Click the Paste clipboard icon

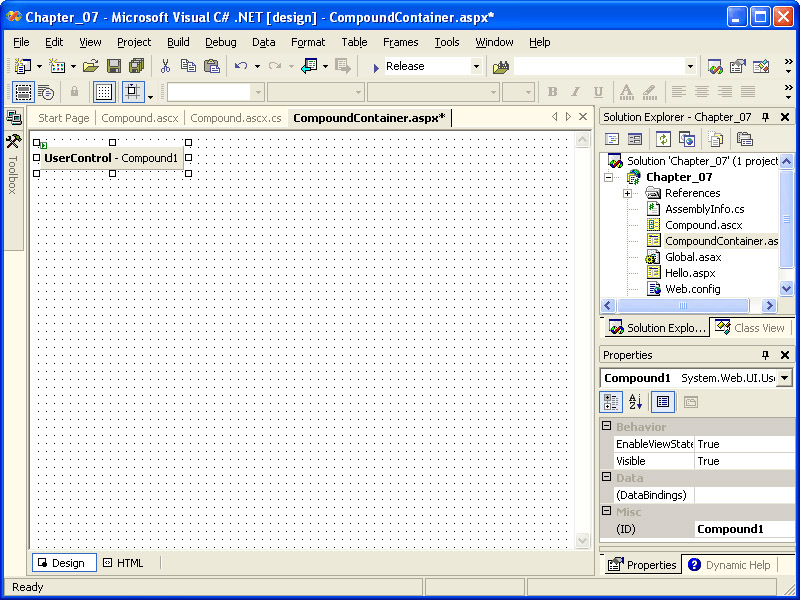[211, 66]
